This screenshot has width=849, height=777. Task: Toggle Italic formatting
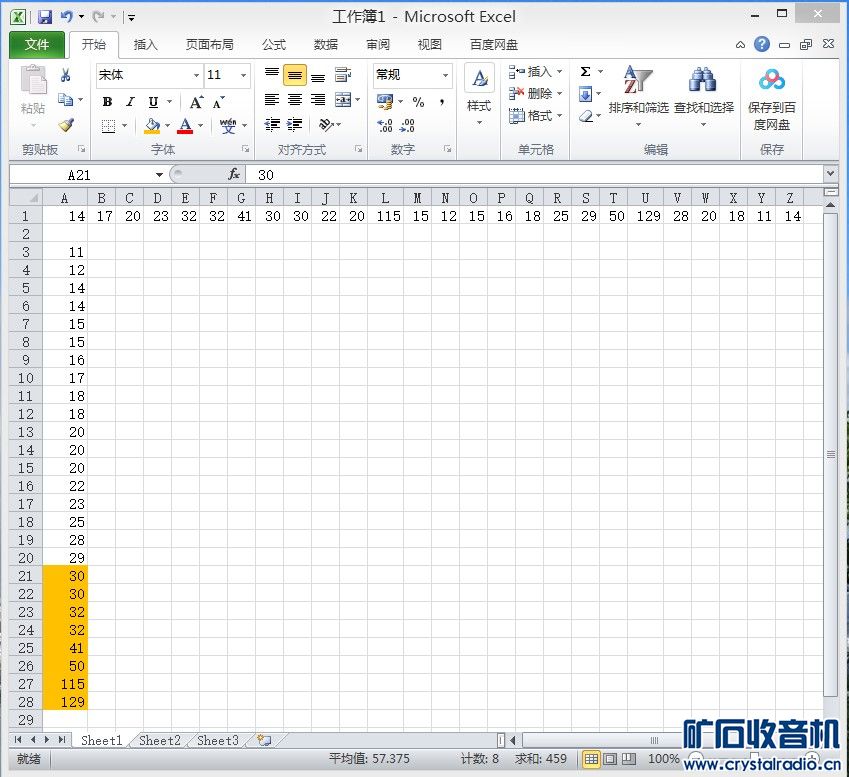tap(130, 101)
